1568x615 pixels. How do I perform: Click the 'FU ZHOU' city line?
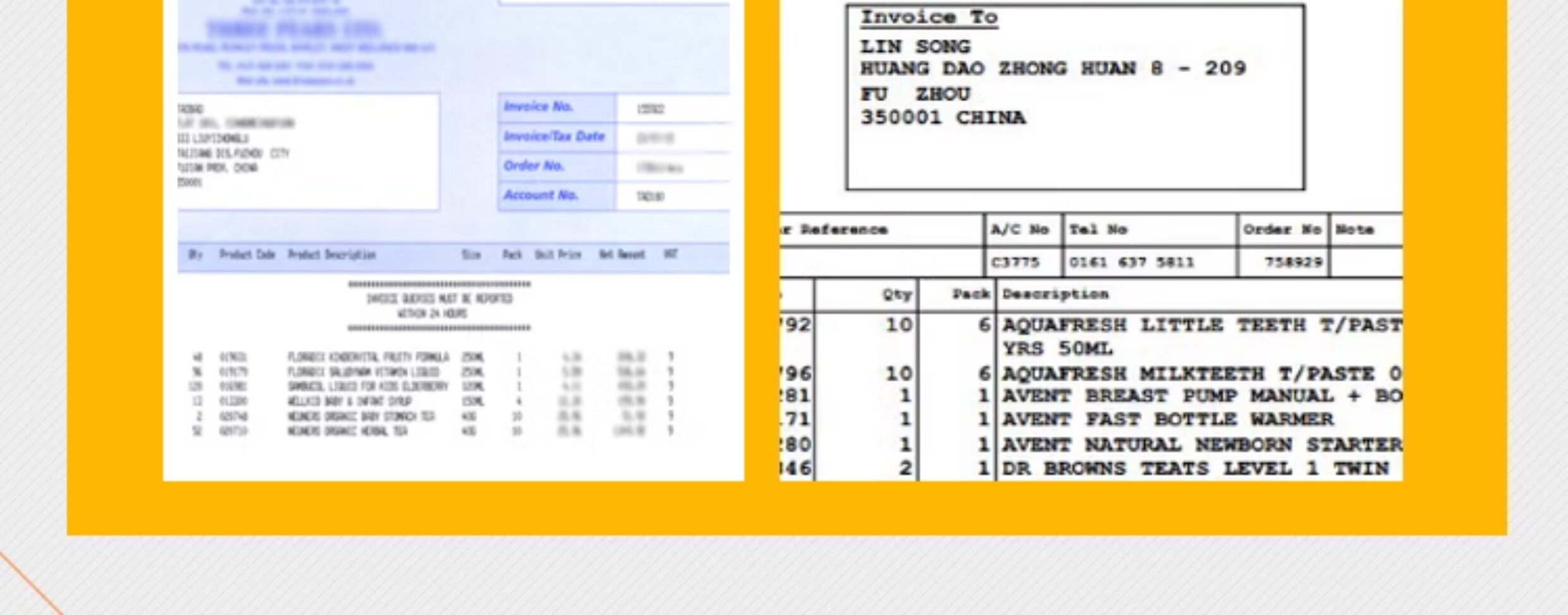pos(915,94)
